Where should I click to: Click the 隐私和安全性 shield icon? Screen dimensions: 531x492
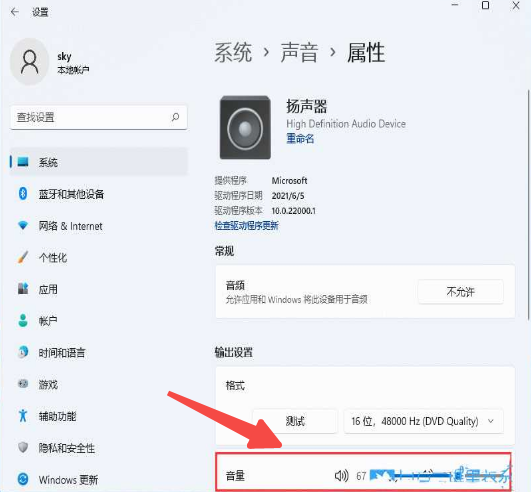(23, 447)
